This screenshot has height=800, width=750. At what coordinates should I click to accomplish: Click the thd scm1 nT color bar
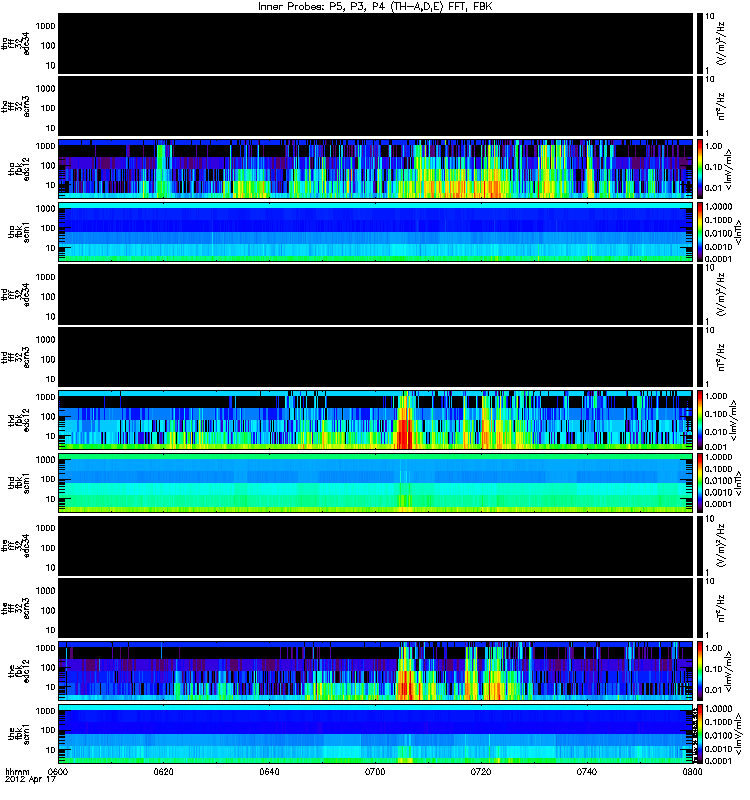pos(699,483)
